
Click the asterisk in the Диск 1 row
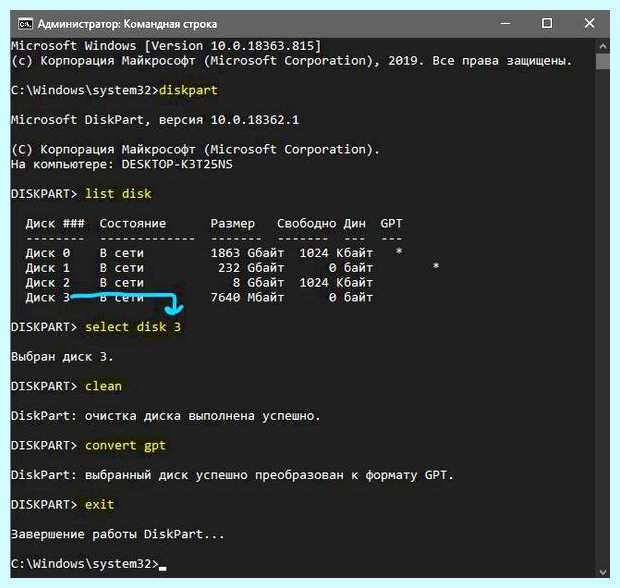[x=436, y=266]
